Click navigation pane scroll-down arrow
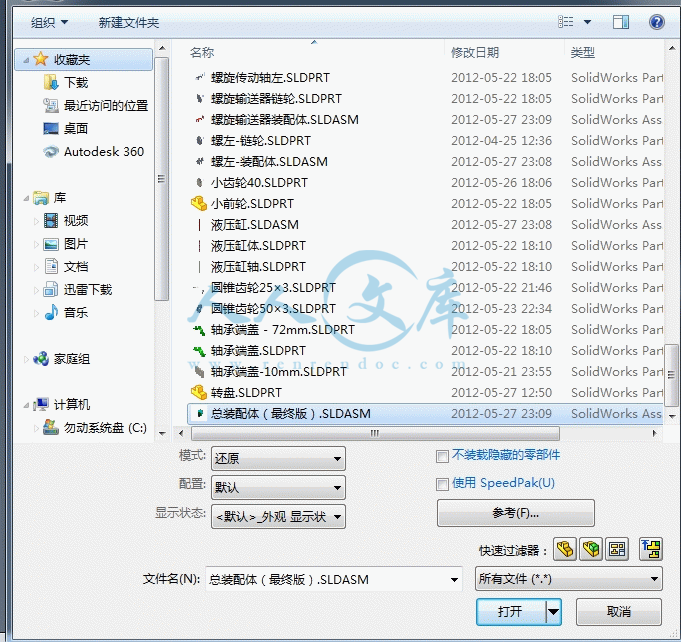 162,433
